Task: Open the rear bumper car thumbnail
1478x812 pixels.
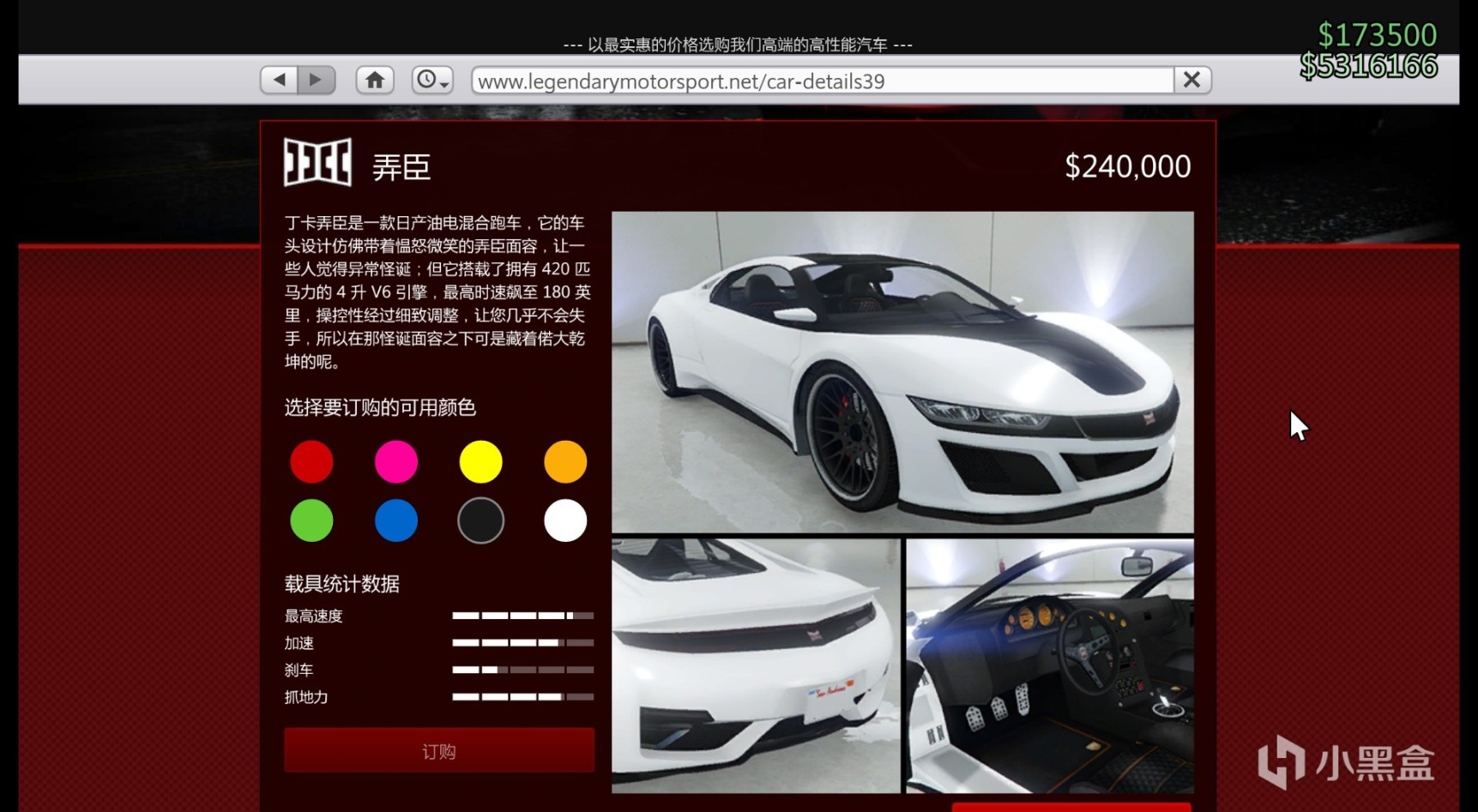Action: (756, 665)
